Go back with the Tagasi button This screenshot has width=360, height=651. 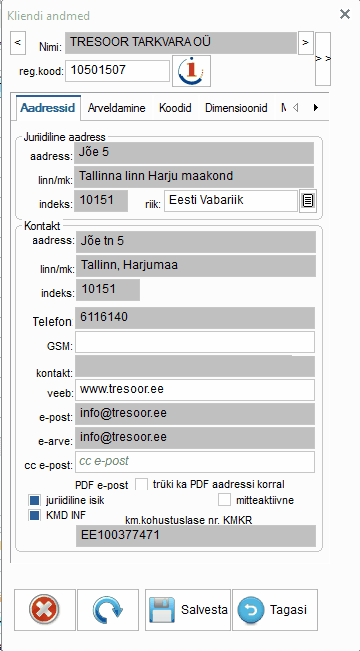click(275, 610)
